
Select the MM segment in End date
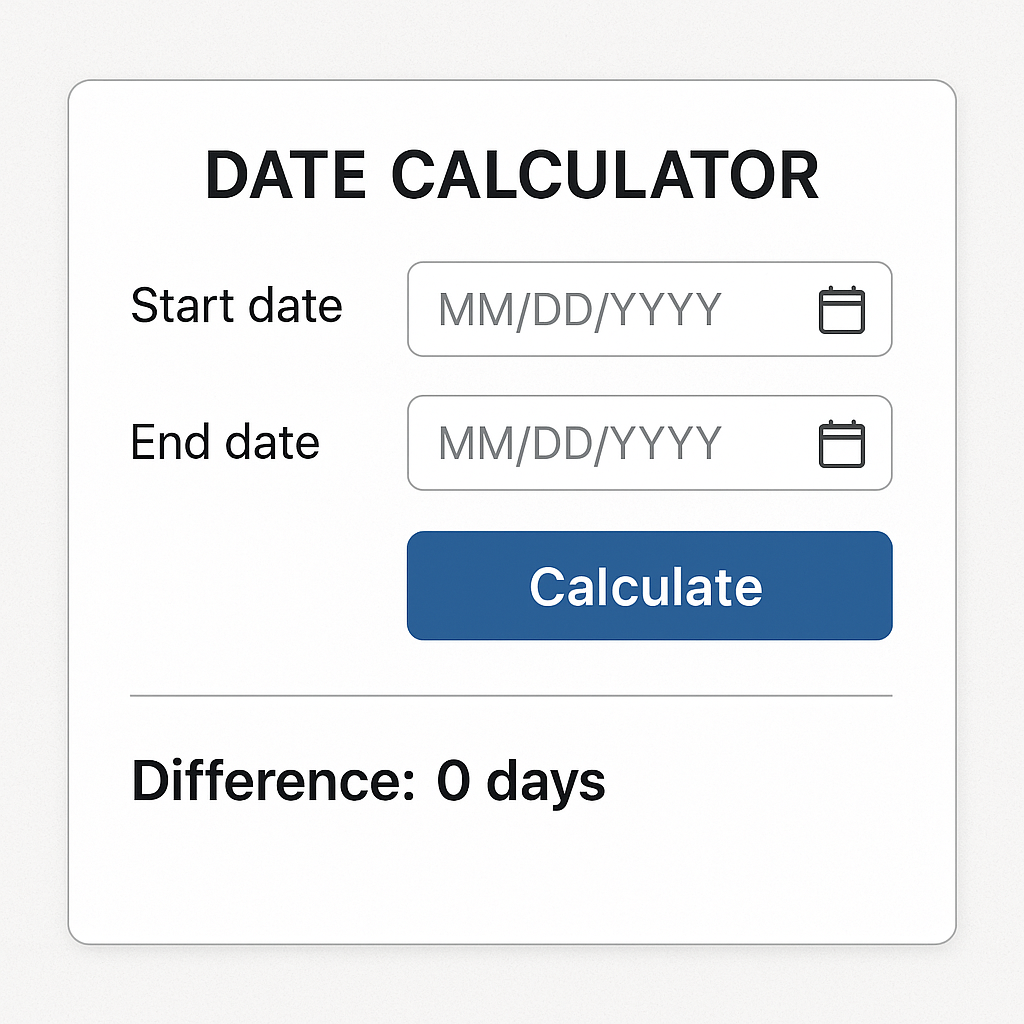468,444
